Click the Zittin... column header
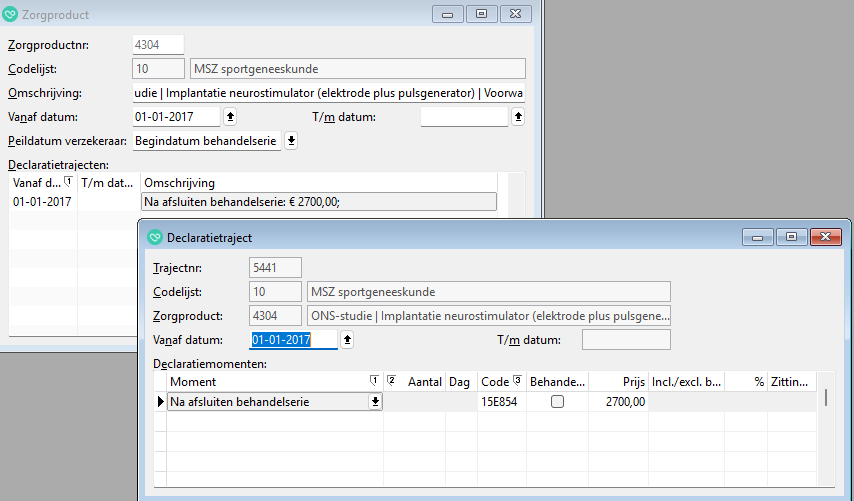 tap(792, 382)
